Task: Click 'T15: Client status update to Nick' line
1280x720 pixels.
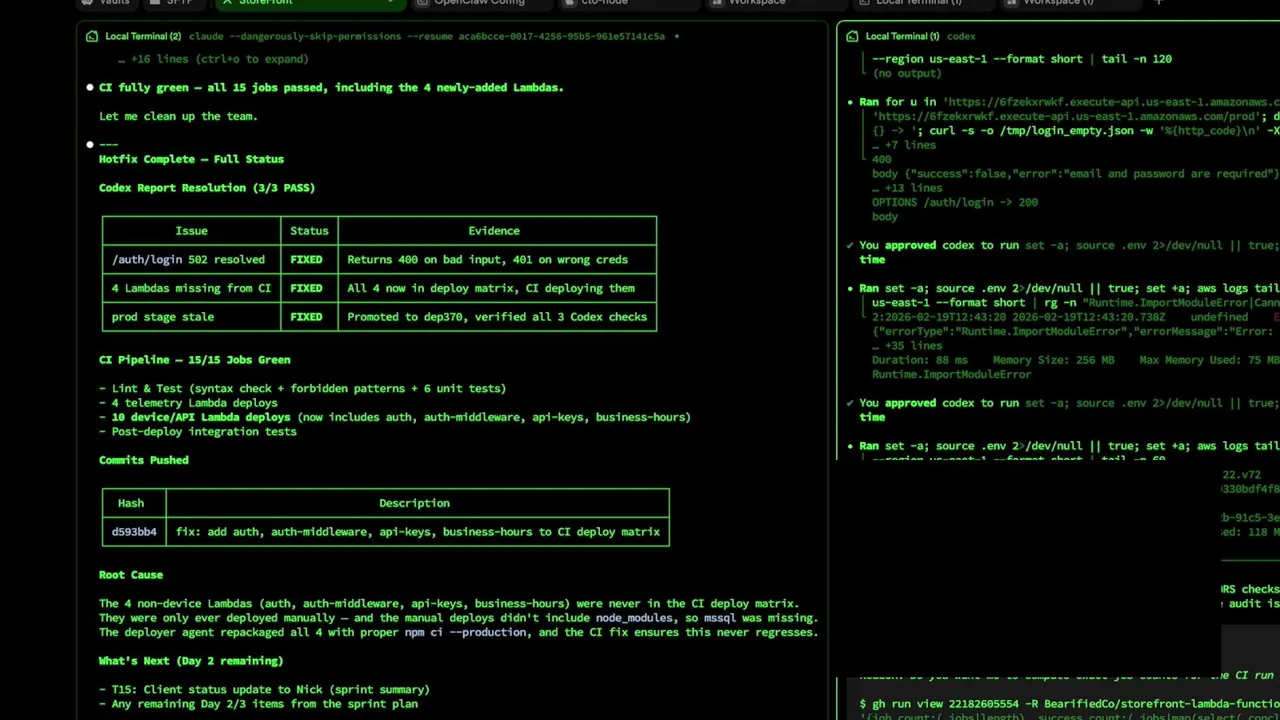Action: [x=264, y=690]
